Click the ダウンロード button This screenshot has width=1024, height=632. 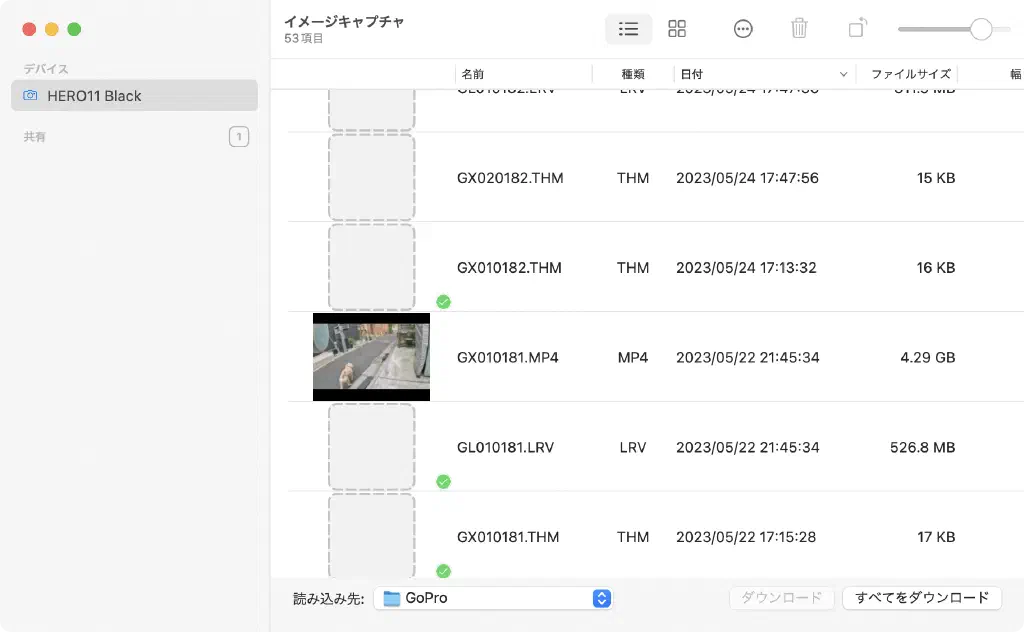pyautogui.click(x=781, y=598)
